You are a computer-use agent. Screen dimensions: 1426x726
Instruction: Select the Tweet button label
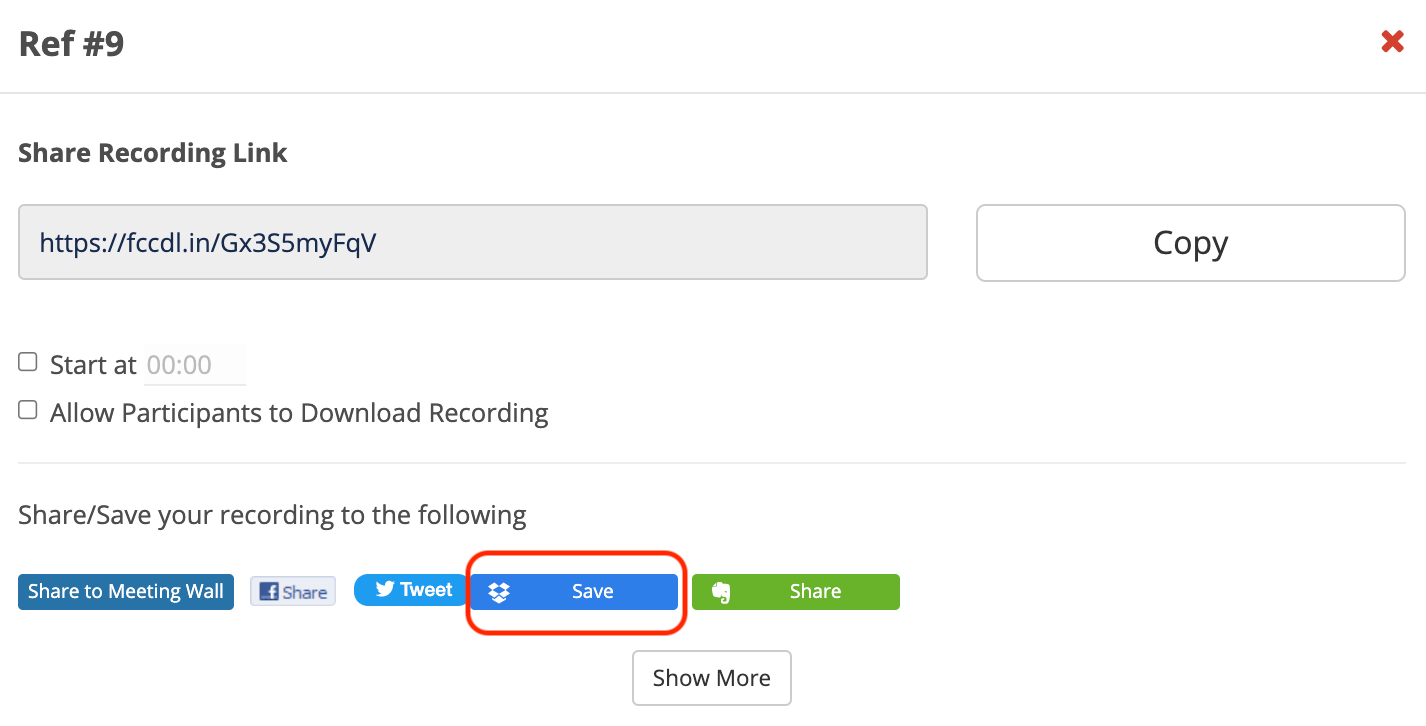(425, 589)
